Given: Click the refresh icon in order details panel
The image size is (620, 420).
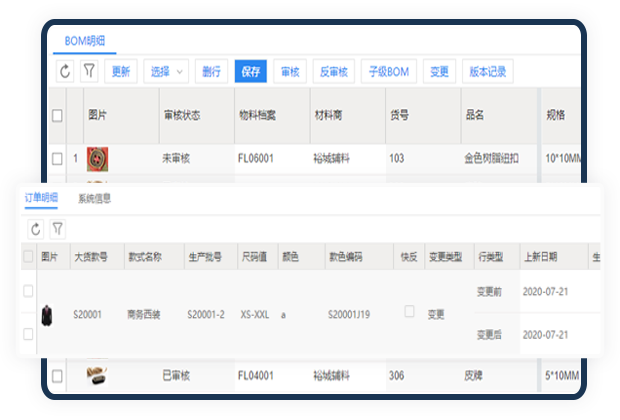Looking at the screenshot, I should [x=36, y=229].
